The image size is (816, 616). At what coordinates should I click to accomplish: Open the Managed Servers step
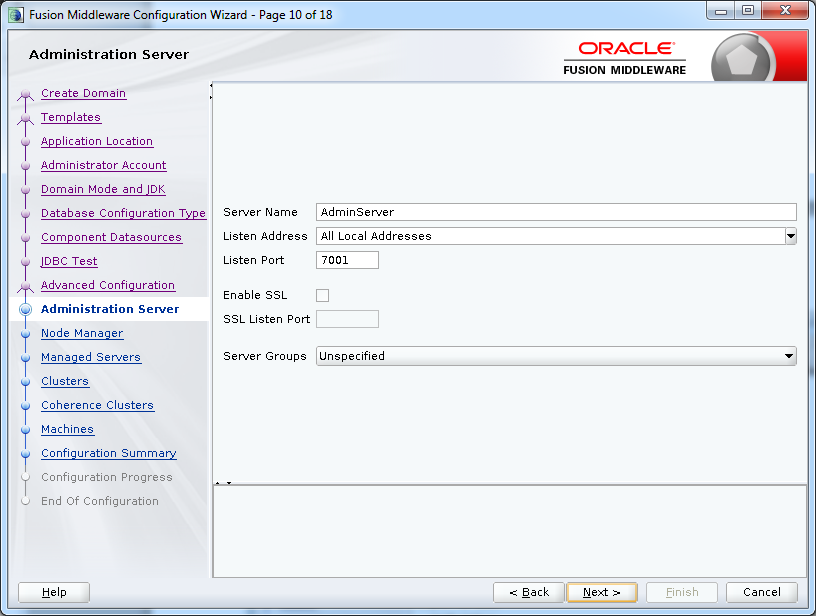(91, 357)
